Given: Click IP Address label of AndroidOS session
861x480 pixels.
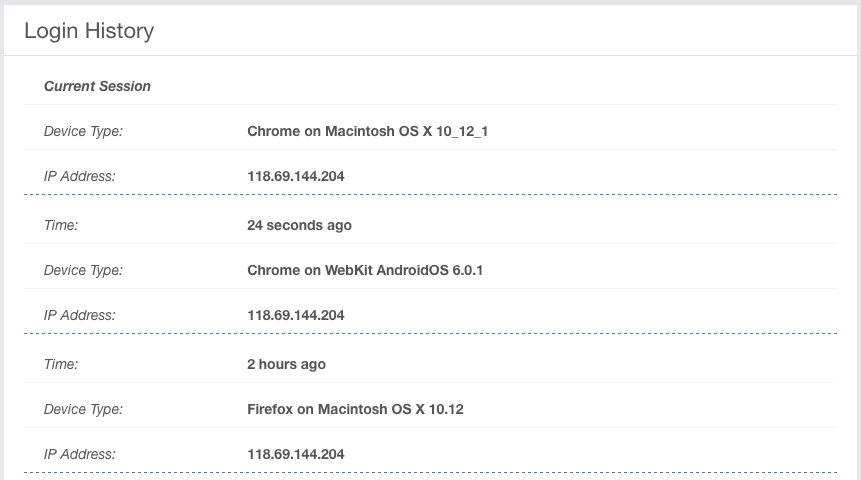Looking at the screenshot, I should tap(80, 315).
